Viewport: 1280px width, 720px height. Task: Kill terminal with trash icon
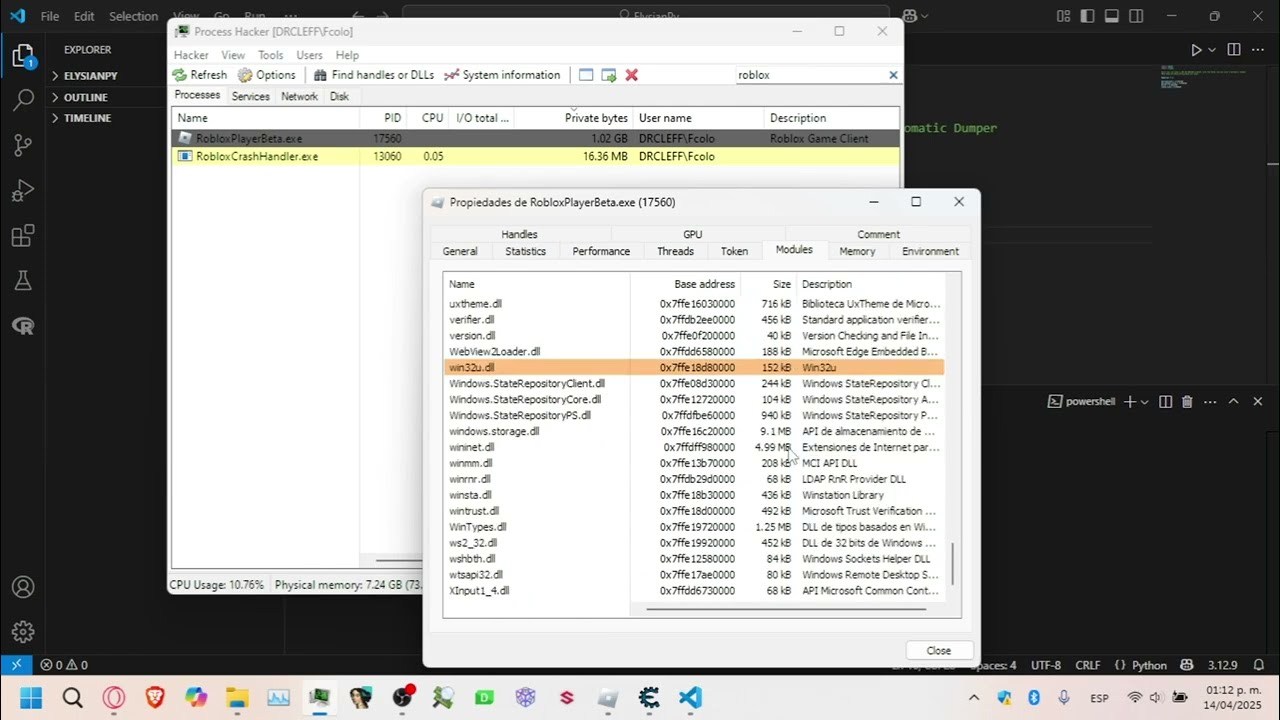click(x=1187, y=401)
